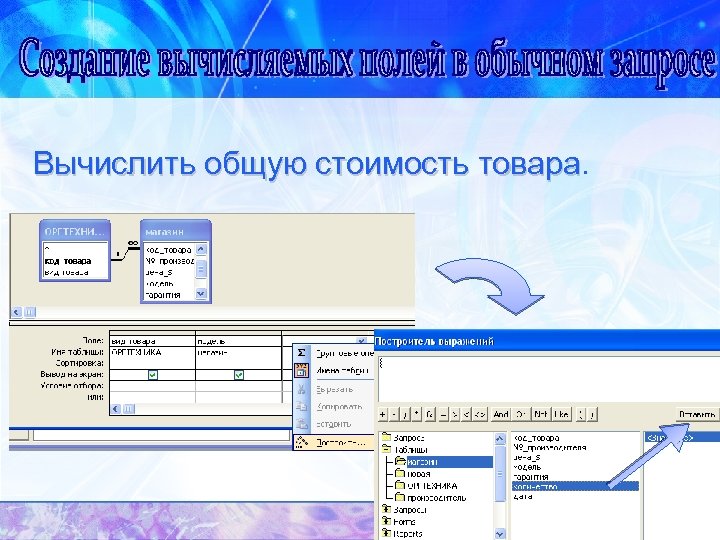This screenshot has width=720, height=540.
Task: Expand the Запросы folder in tree
Action: (x=387, y=510)
